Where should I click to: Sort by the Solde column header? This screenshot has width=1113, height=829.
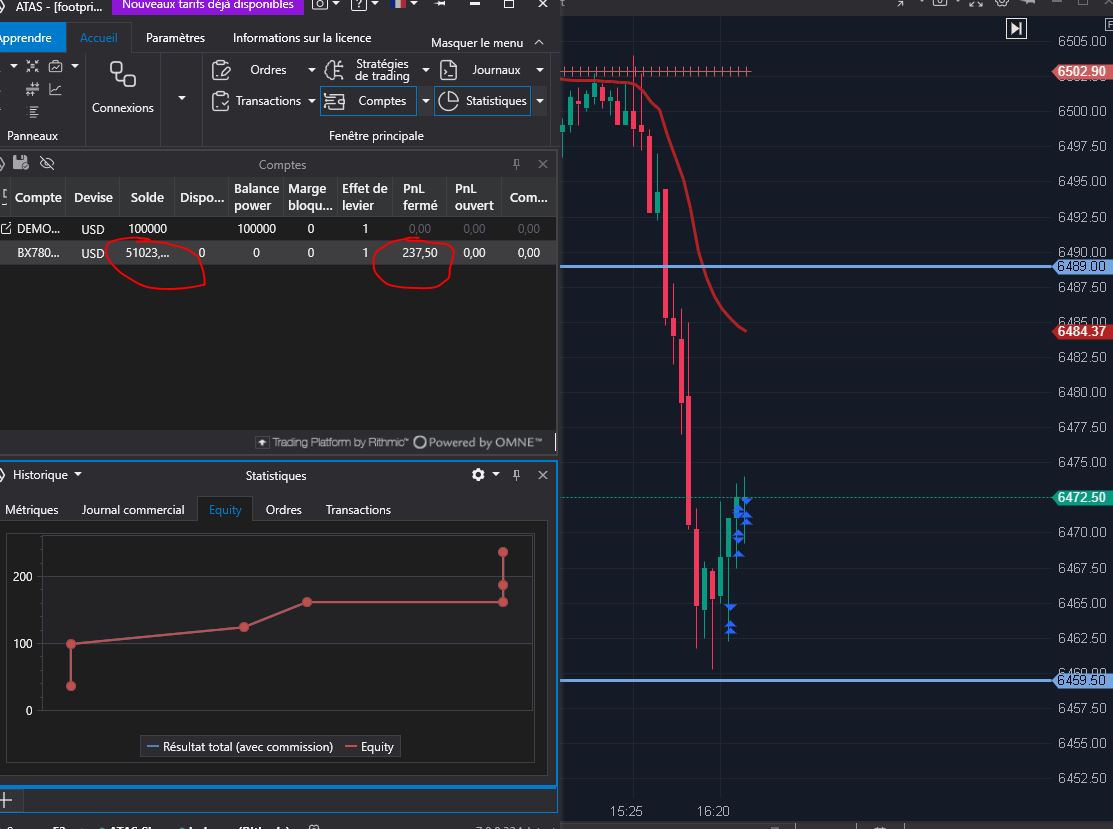click(147, 197)
